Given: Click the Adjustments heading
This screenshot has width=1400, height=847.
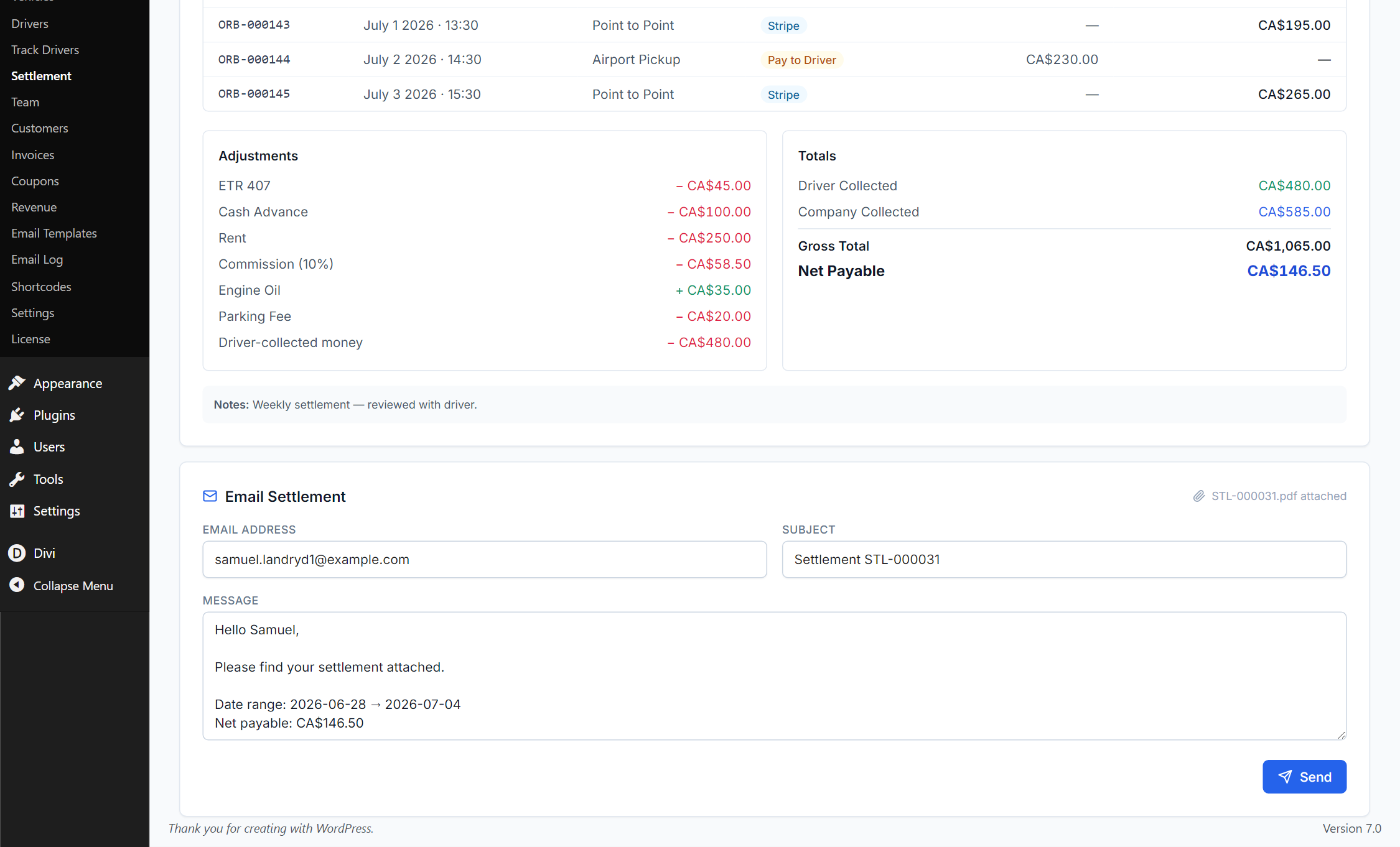Looking at the screenshot, I should click(x=258, y=156).
